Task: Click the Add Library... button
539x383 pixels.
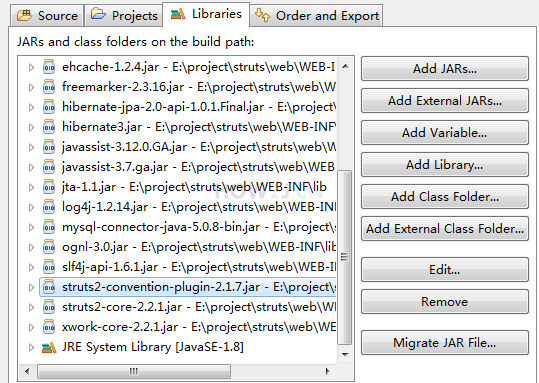Action: 445,165
